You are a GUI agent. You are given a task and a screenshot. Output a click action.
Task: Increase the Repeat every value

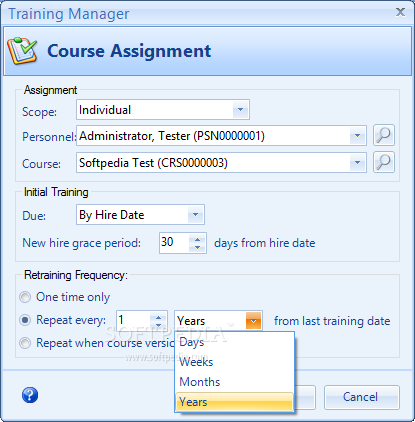pos(158,317)
